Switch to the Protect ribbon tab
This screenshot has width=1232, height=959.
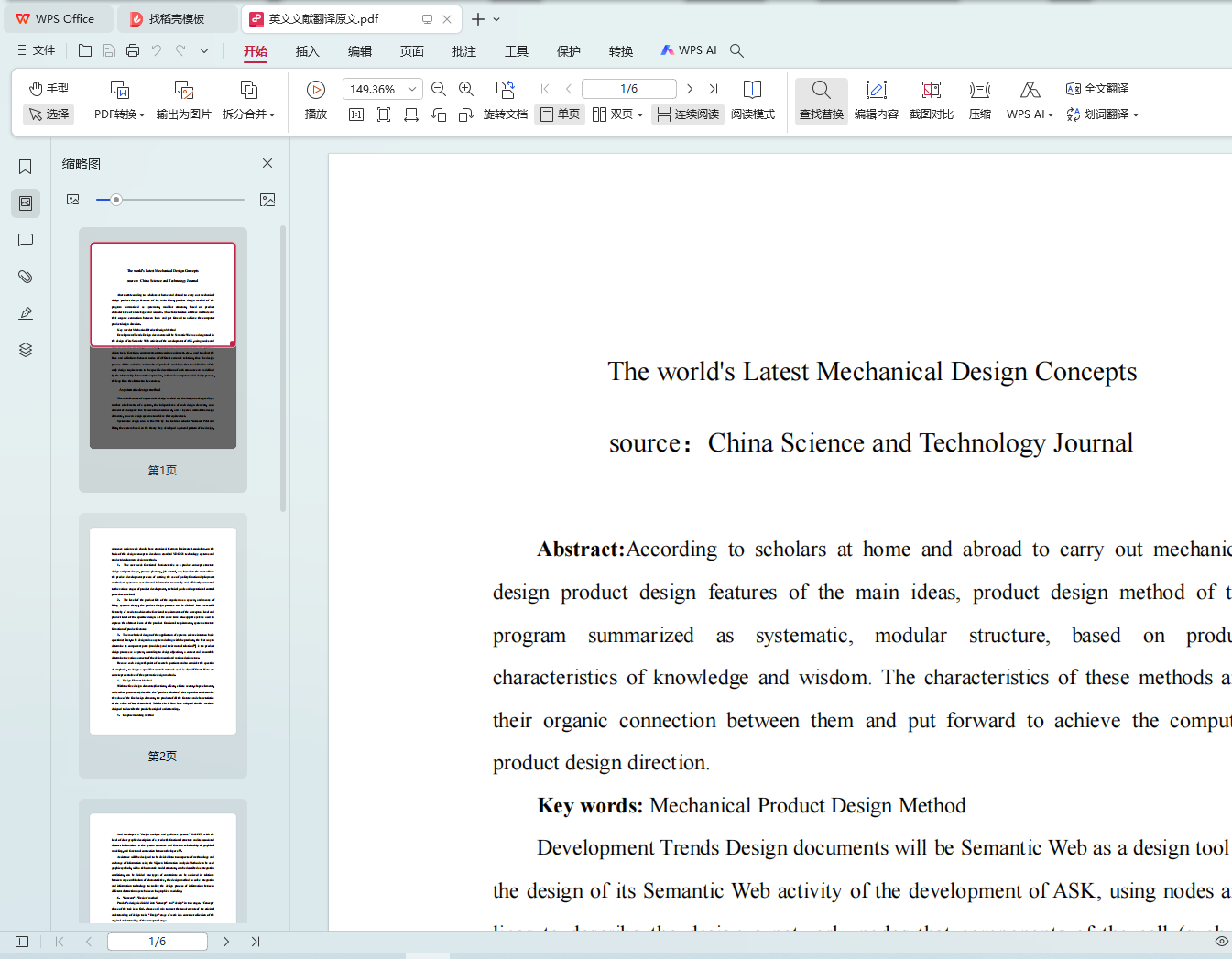568,51
